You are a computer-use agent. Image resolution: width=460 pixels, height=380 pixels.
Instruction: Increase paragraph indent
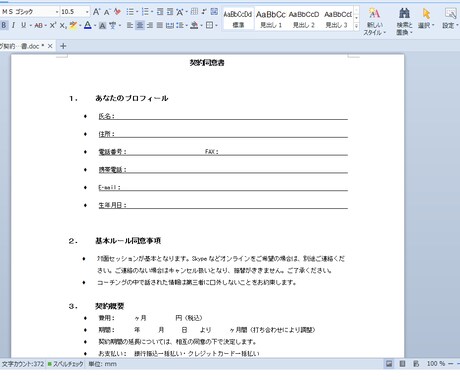click(x=170, y=12)
